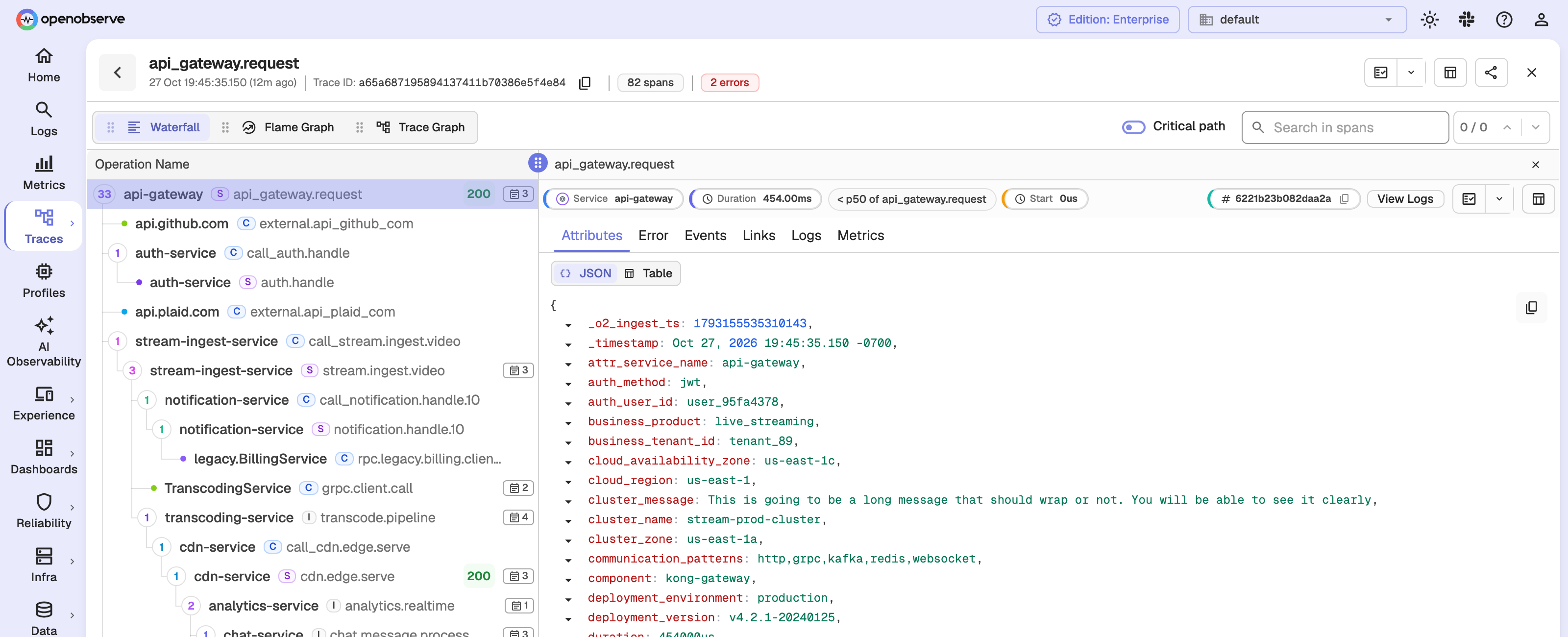
Task: Go back using the left arrow button
Action: tap(118, 73)
